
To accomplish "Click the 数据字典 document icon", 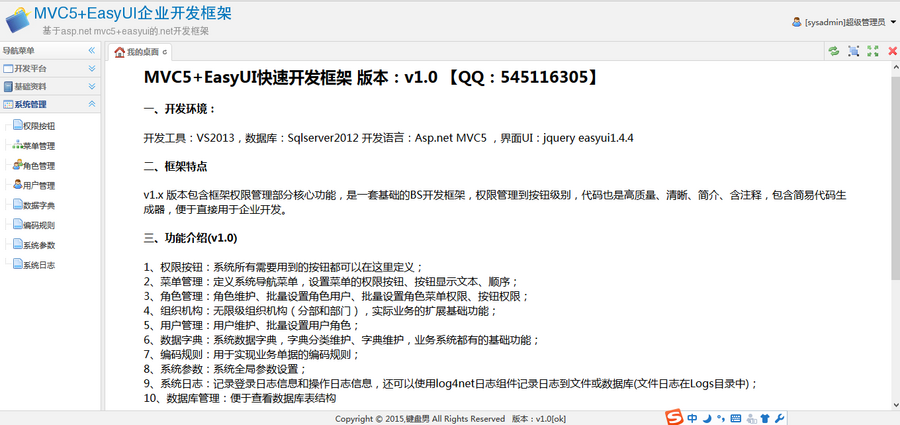I will pyautogui.click(x=17, y=204).
